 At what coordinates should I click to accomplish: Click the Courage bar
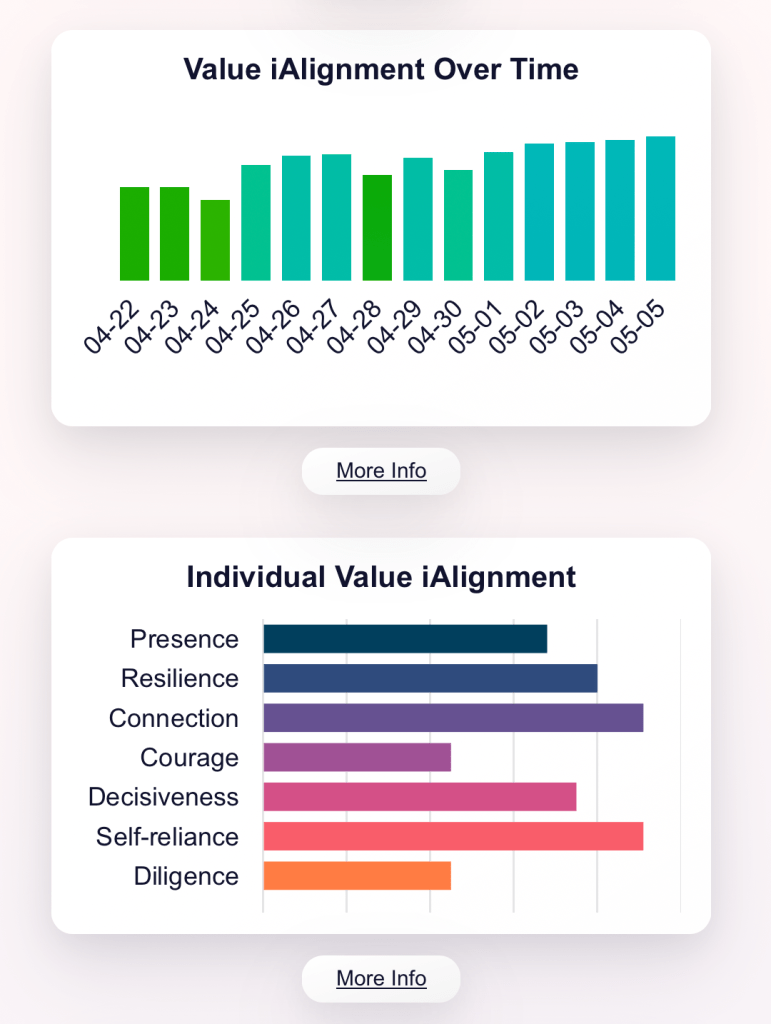[355, 757]
